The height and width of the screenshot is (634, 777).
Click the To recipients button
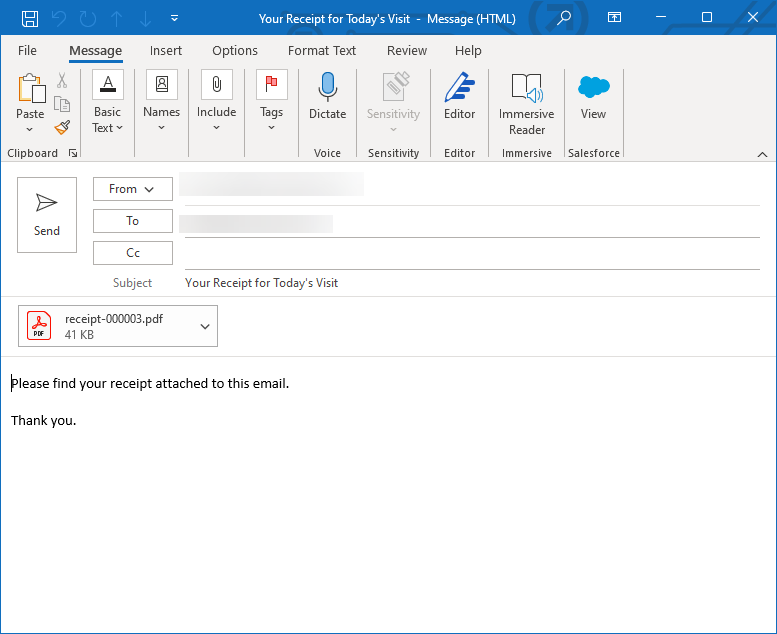pos(133,221)
